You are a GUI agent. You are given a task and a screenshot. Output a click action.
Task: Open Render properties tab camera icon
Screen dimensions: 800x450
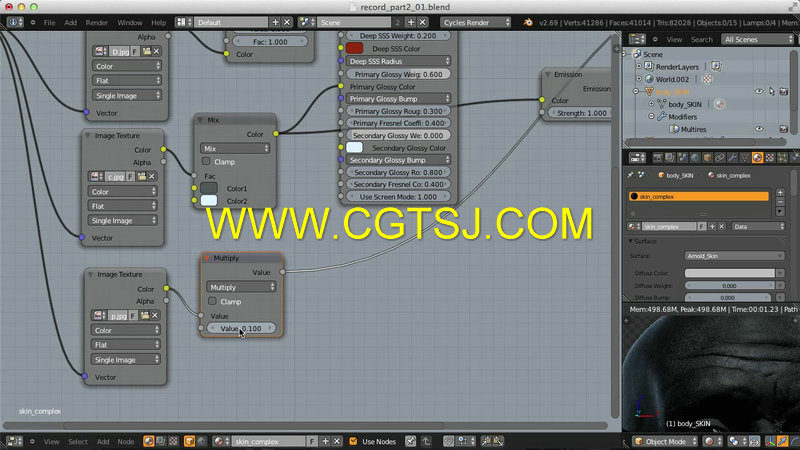pos(658,158)
